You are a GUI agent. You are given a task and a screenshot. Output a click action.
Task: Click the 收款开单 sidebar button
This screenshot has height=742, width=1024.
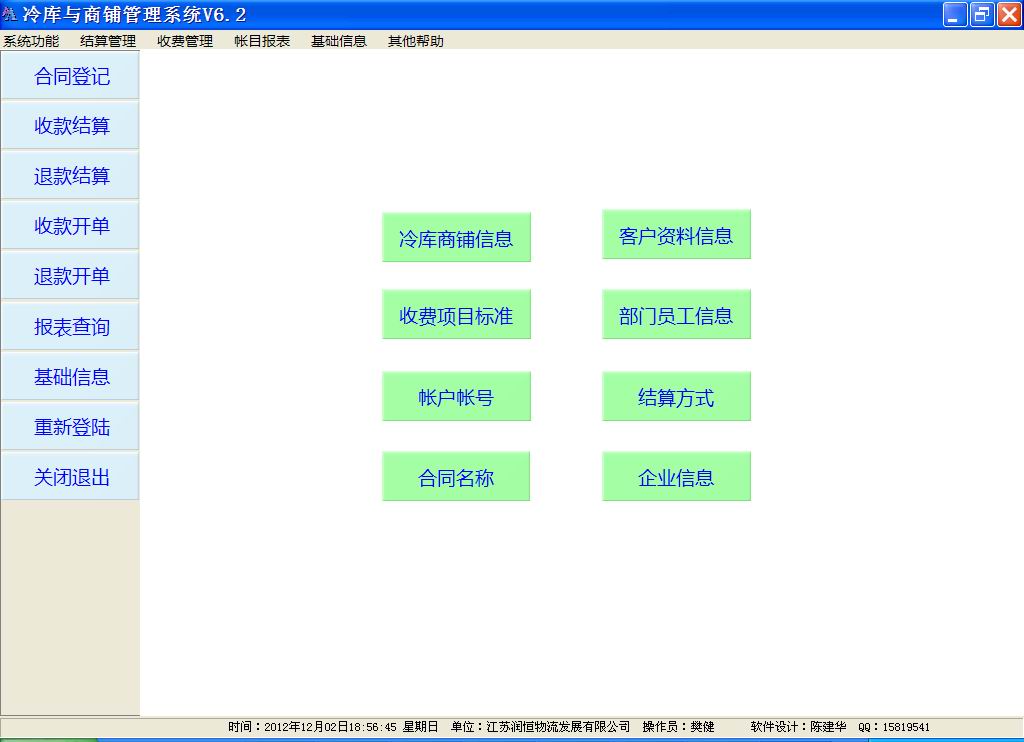click(71, 226)
